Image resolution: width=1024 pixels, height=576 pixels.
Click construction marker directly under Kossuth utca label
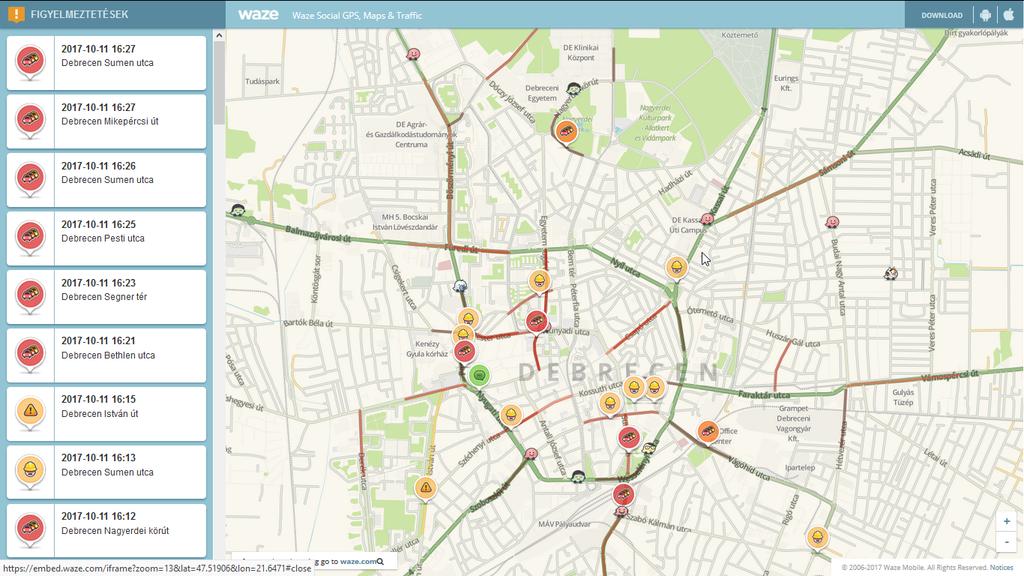pos(610,404)
